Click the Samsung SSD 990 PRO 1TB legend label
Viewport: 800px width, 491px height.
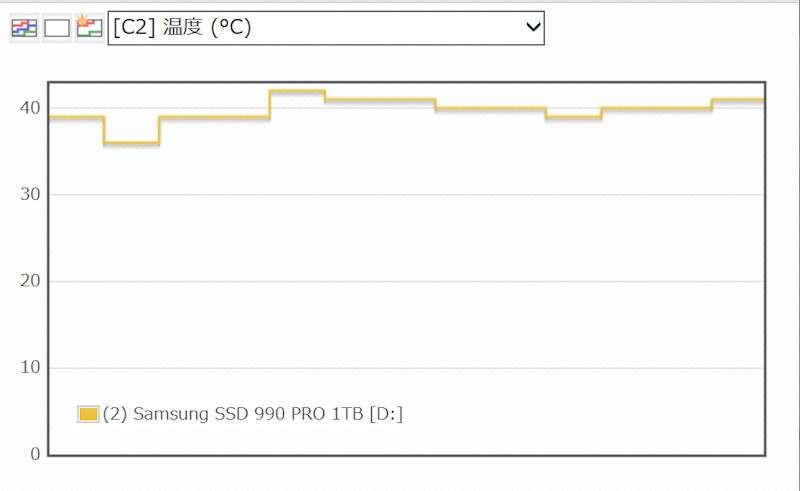tap(248, 413)
